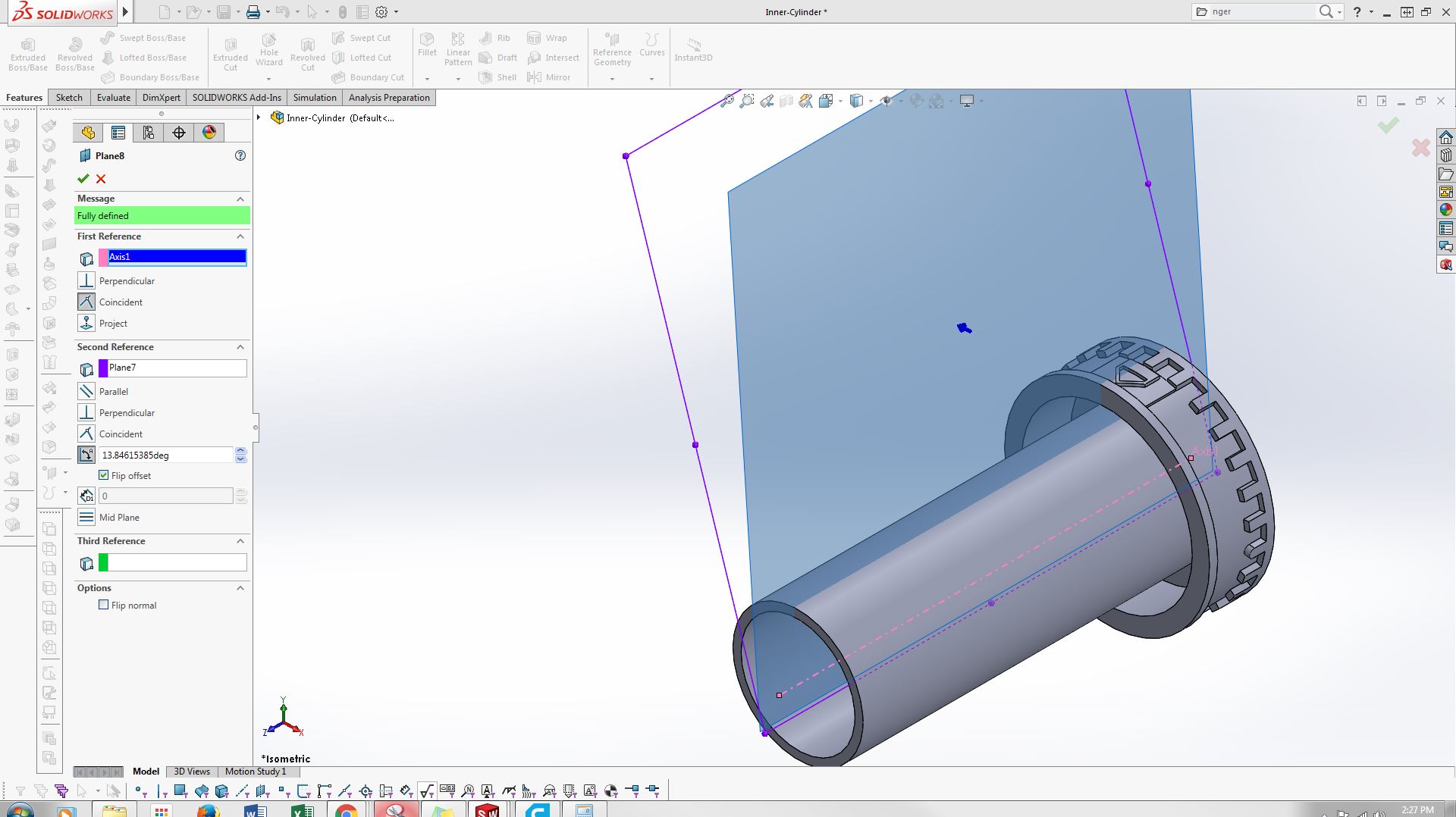1456x817 pixels.
Task: Switch to the Sketch tab
Action: tap(69, 98)
